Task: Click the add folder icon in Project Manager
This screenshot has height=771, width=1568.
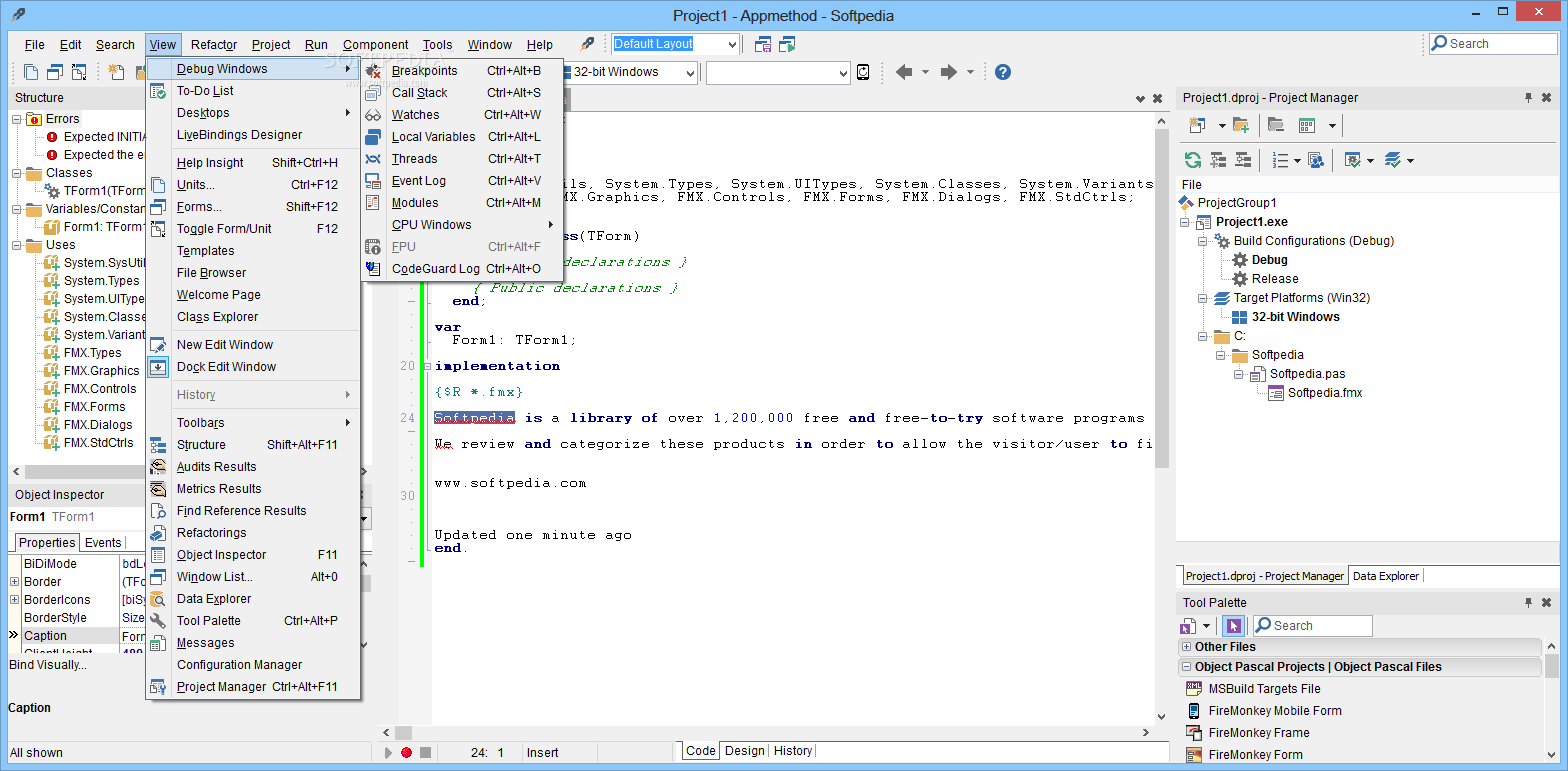Action: pyautogui.click(x=1241, y=125)
